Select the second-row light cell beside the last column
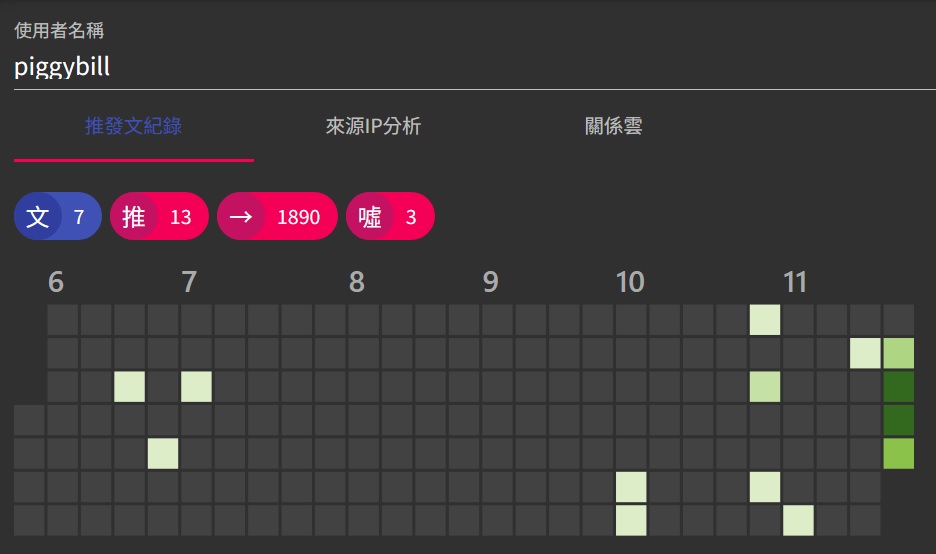This screenshot has height=554, width=936. 865,353
